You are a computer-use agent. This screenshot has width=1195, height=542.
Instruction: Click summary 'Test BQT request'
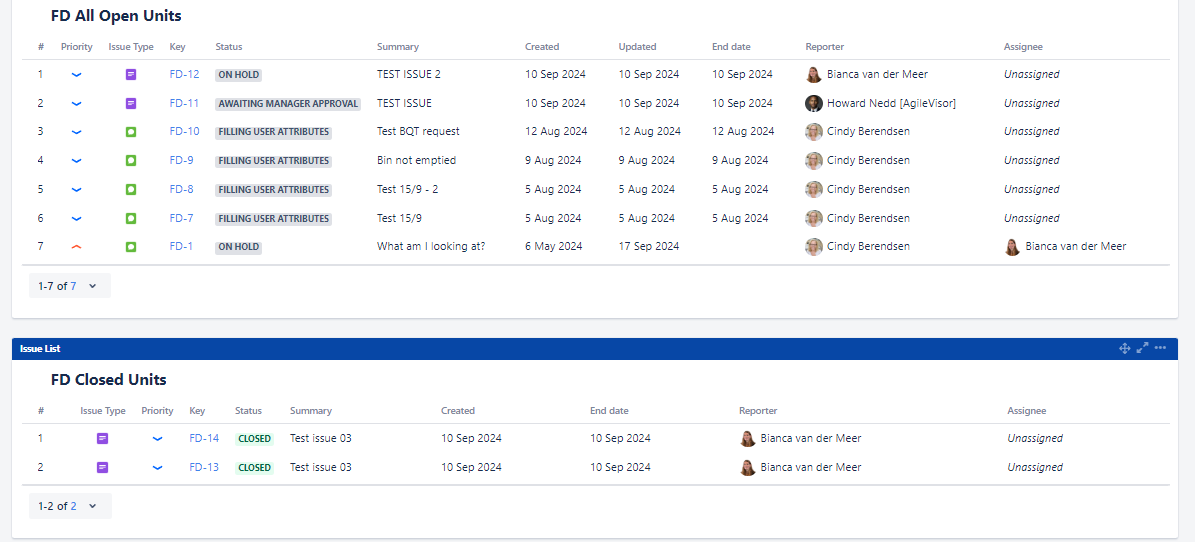coord(418,131)
